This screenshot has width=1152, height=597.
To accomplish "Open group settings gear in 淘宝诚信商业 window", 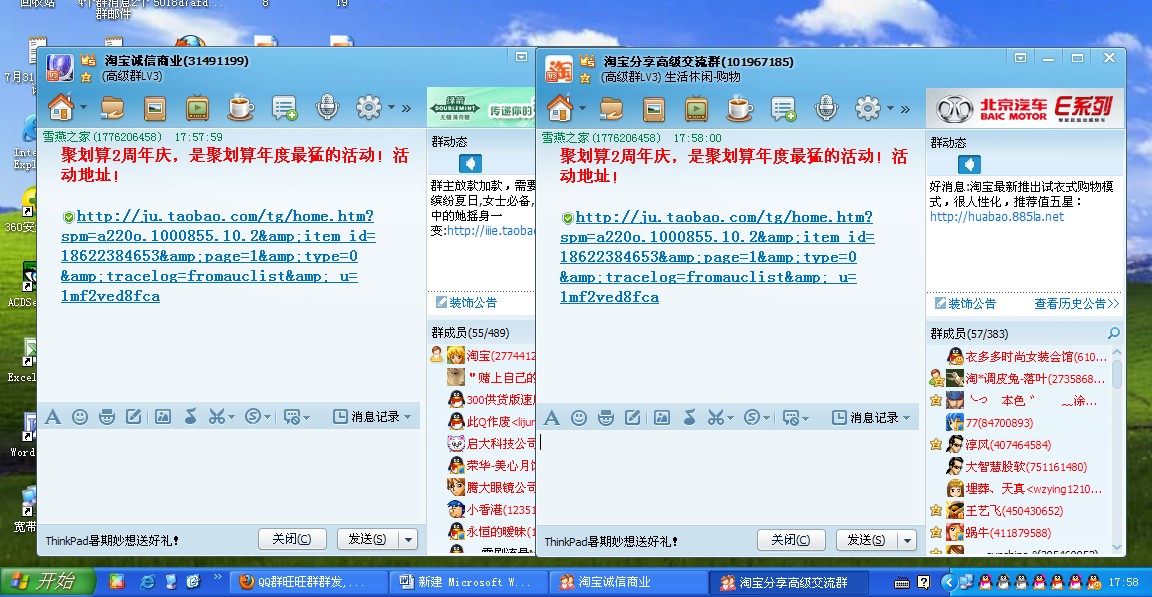I will click(x=369, y=108).
